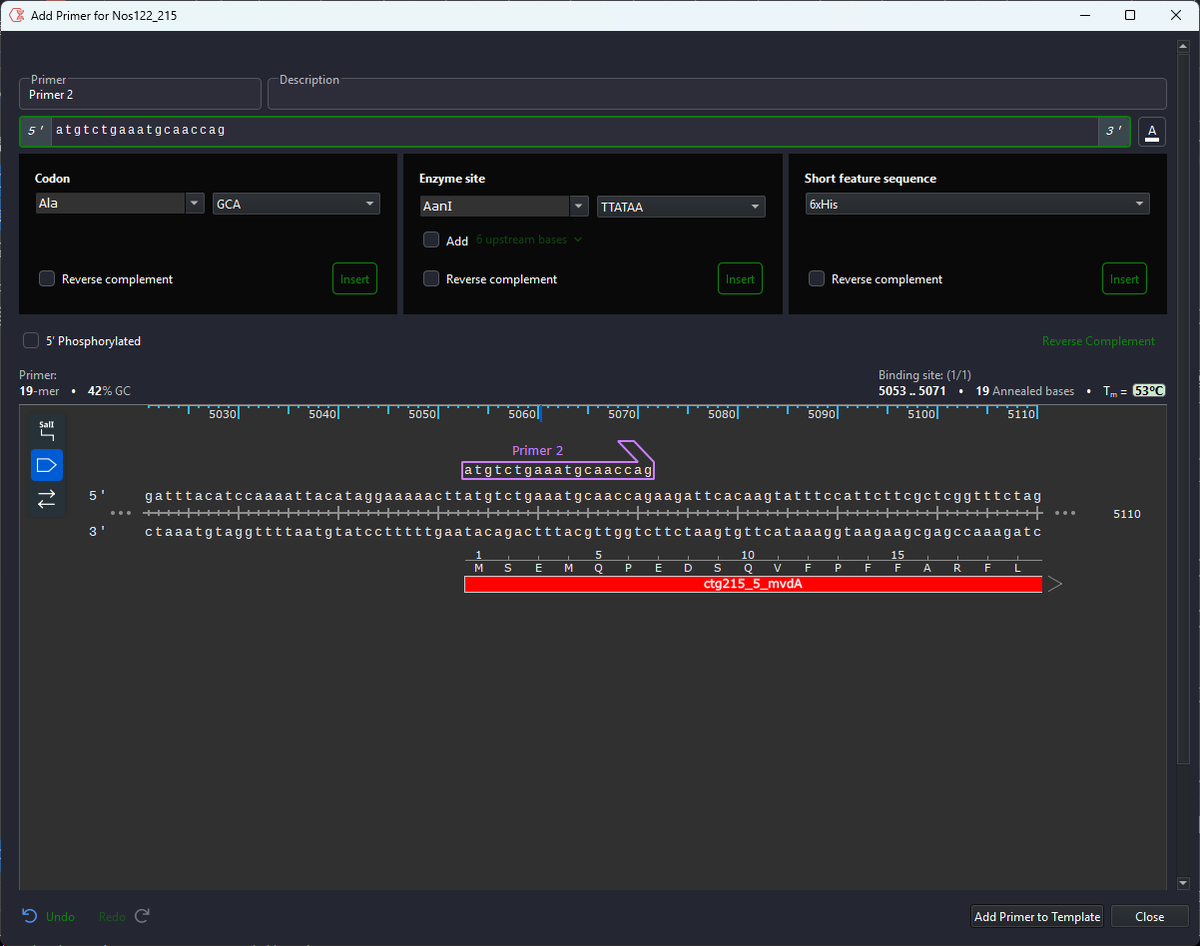
Task: Click the 19 Annealed bases text
Action: [x=1025, y=391]
